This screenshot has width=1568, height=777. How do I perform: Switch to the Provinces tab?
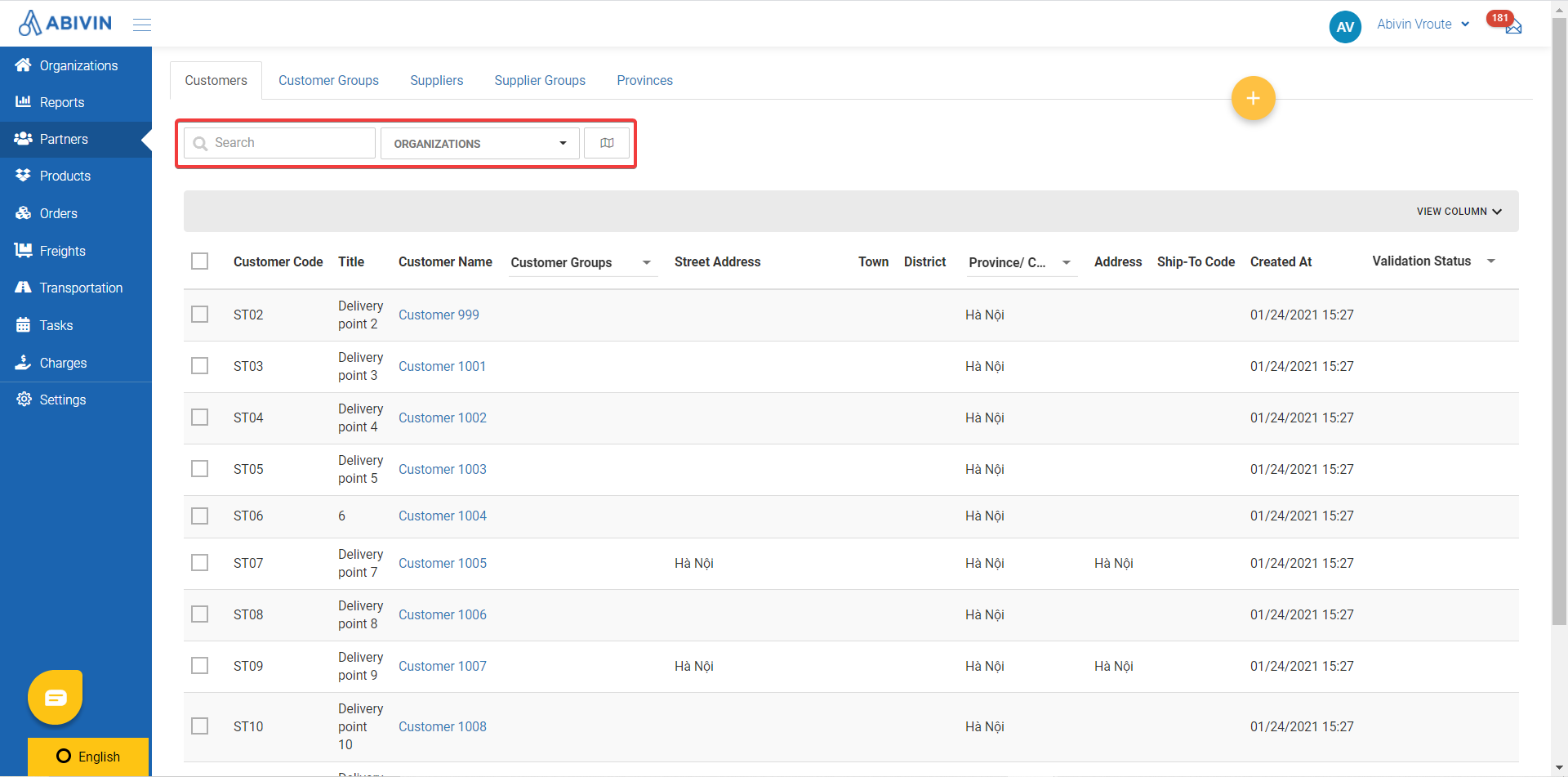[x=644, y=80]
